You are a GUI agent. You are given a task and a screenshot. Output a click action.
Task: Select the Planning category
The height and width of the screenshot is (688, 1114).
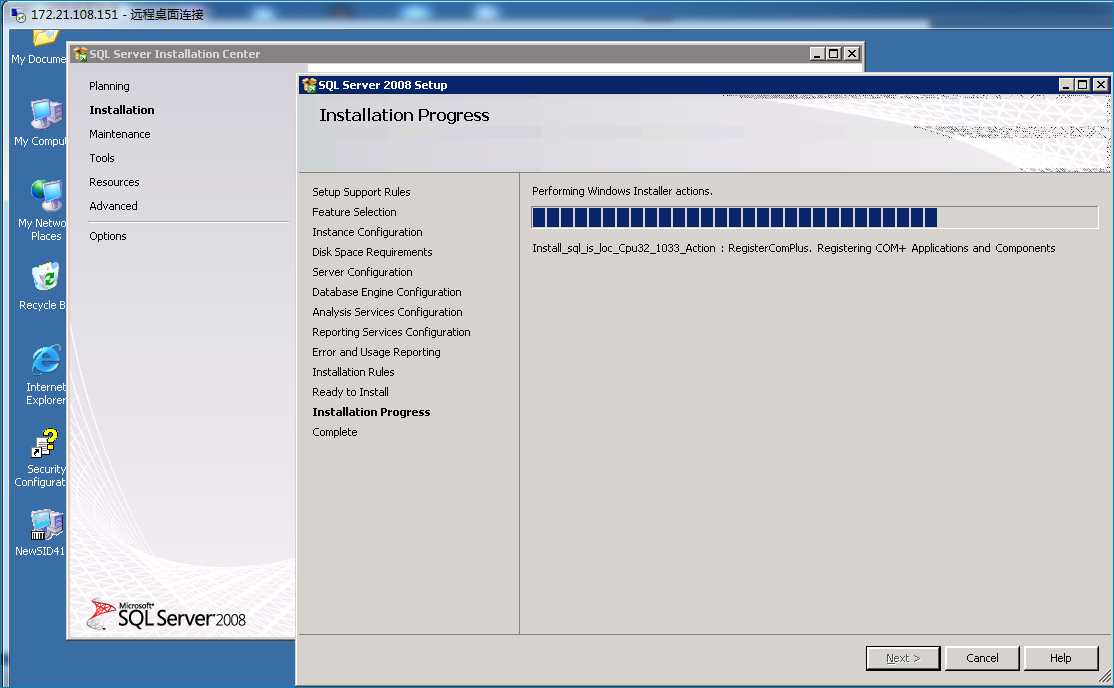(109, 86)
